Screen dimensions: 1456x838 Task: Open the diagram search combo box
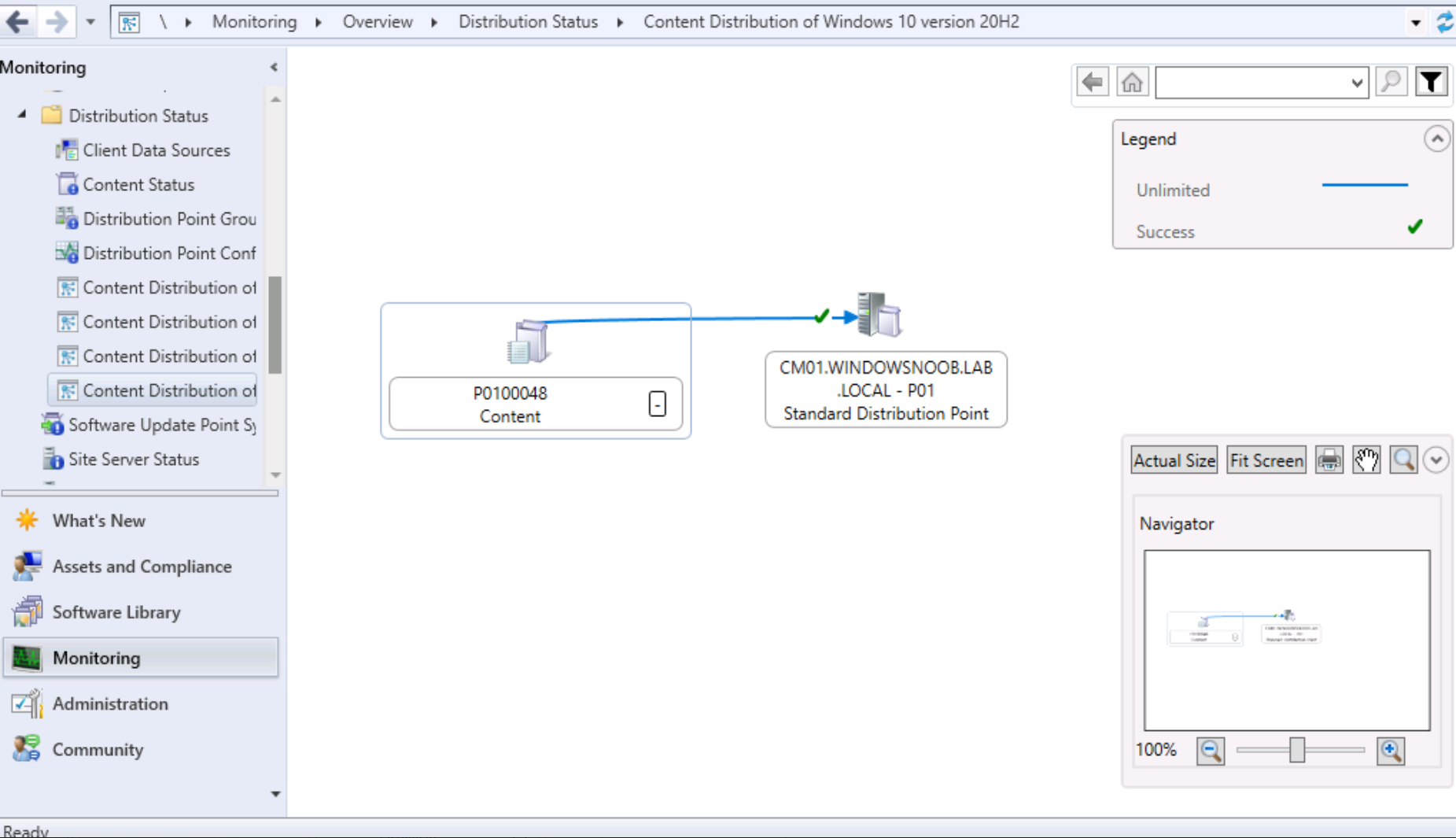click(1262, 83)
